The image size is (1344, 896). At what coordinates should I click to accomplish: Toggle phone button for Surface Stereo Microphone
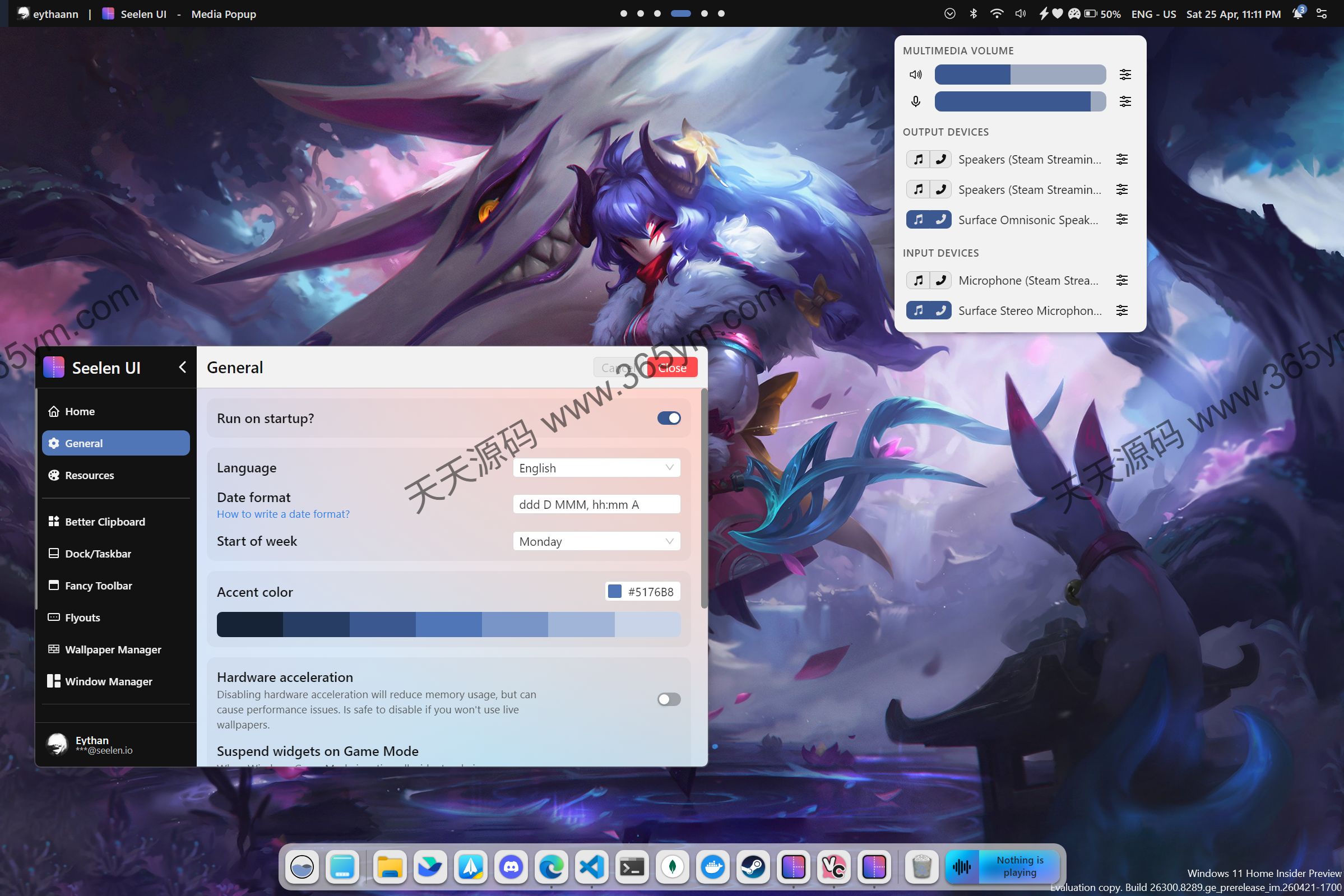tap(940, 310)
